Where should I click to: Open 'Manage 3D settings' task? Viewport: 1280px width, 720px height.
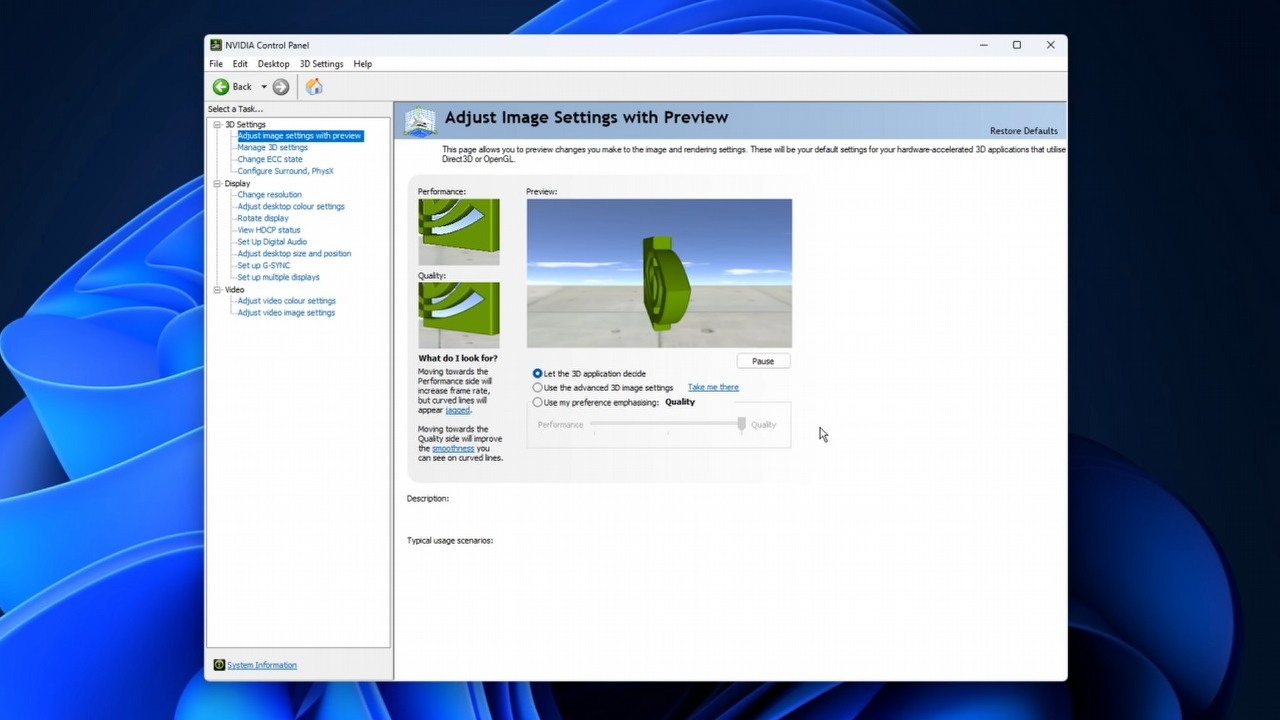[272, 148]
